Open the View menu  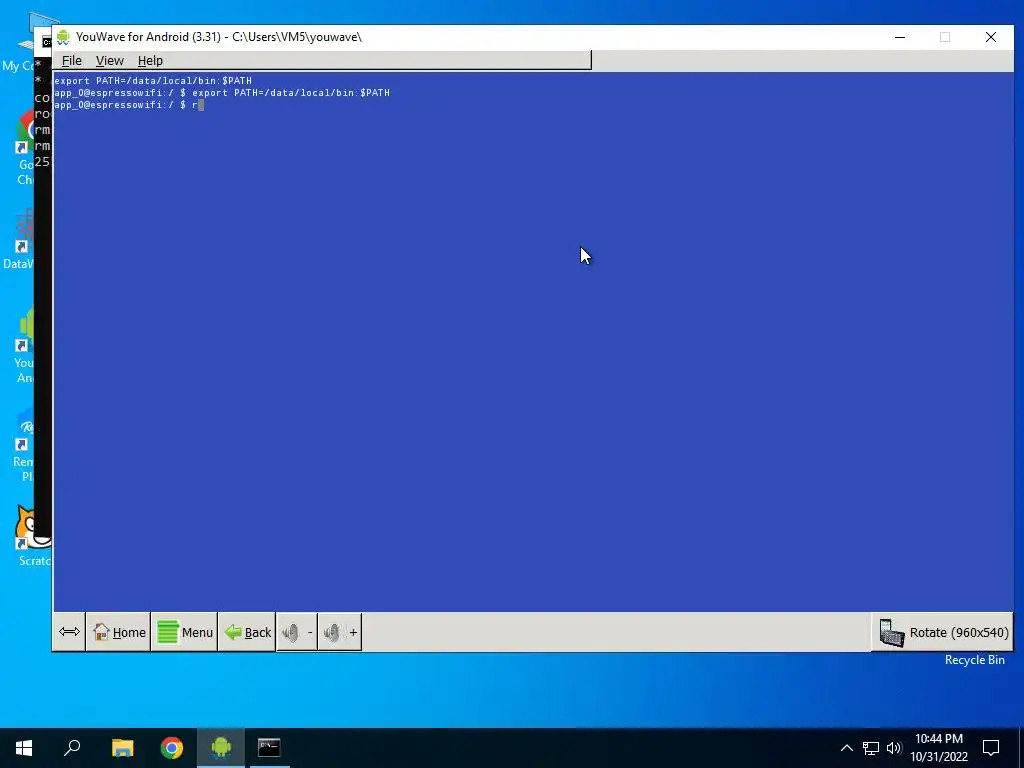click(110, 61)
